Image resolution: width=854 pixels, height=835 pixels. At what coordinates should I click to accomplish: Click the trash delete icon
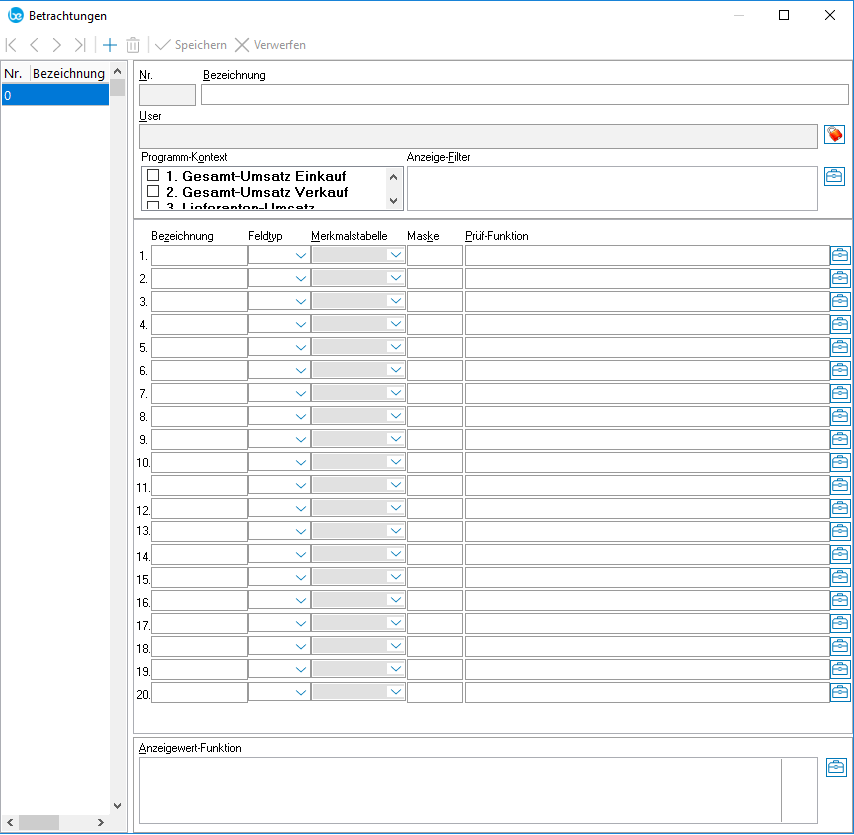pyautogui.click(x=133, y=45)
